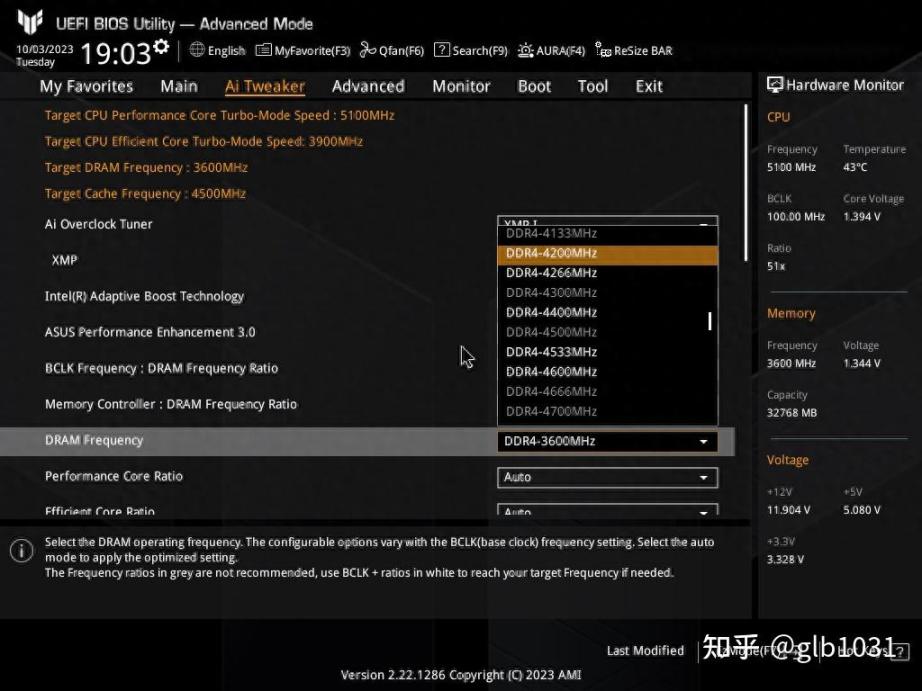922x691 pixels.
Task: Click the dropdown list scrollbar thumb
Action: point(710,321)
